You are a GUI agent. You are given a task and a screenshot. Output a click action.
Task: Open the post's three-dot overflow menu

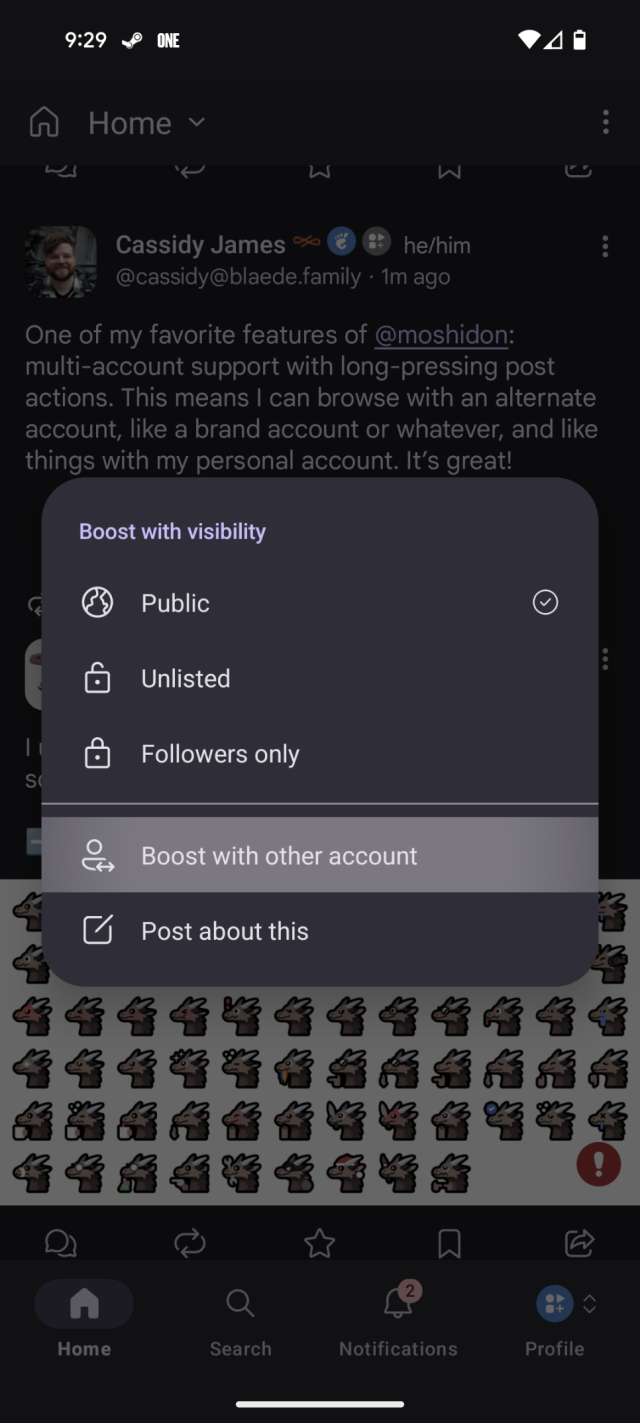pyautogui.click(x=605, y=246)
